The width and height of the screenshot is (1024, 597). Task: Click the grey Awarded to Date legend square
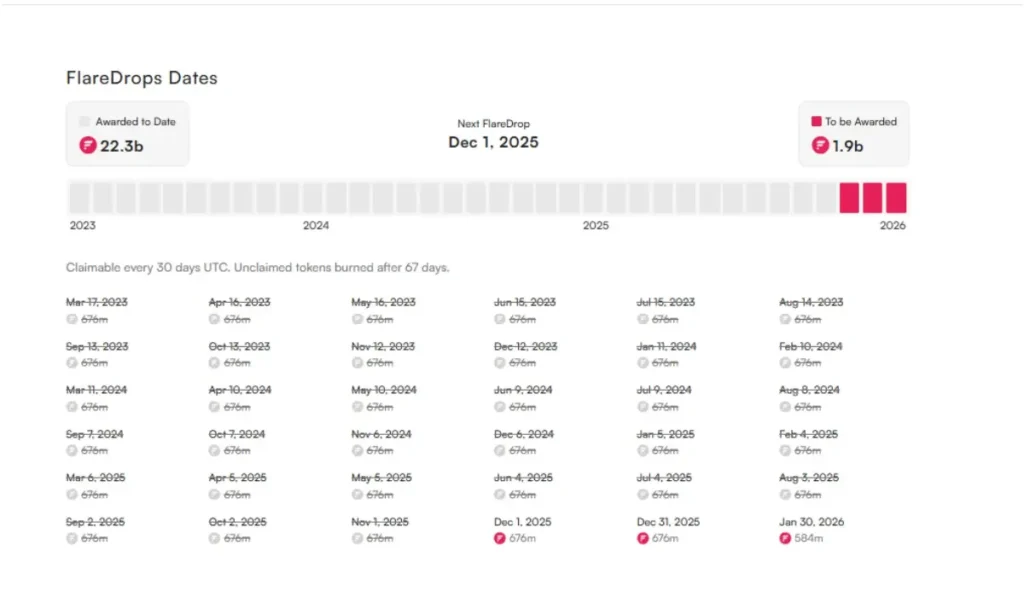click(x=85, y=122)
